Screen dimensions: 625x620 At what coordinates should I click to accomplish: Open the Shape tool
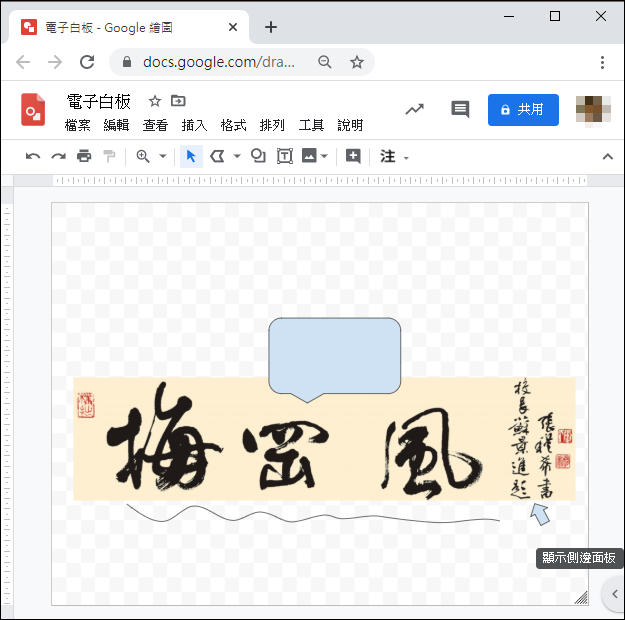(258, 156)
